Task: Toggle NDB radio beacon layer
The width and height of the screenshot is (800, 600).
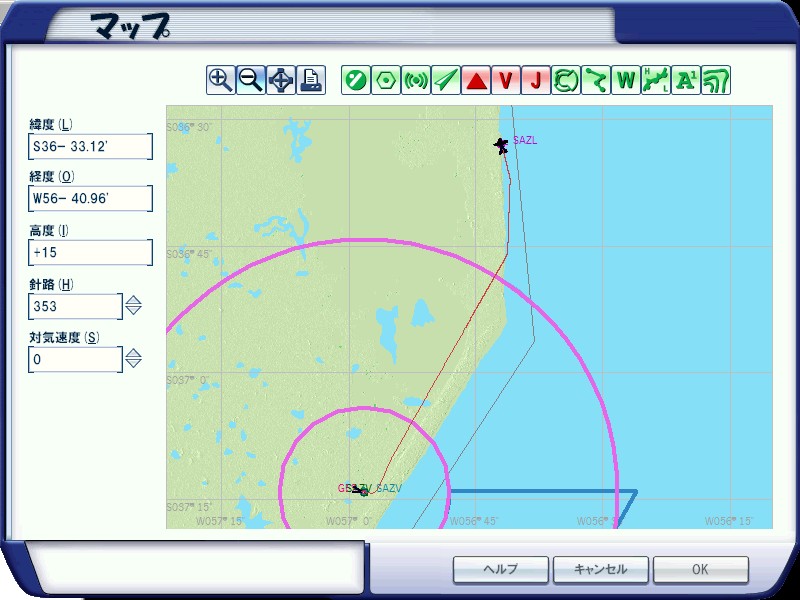Action: point(415,80)
